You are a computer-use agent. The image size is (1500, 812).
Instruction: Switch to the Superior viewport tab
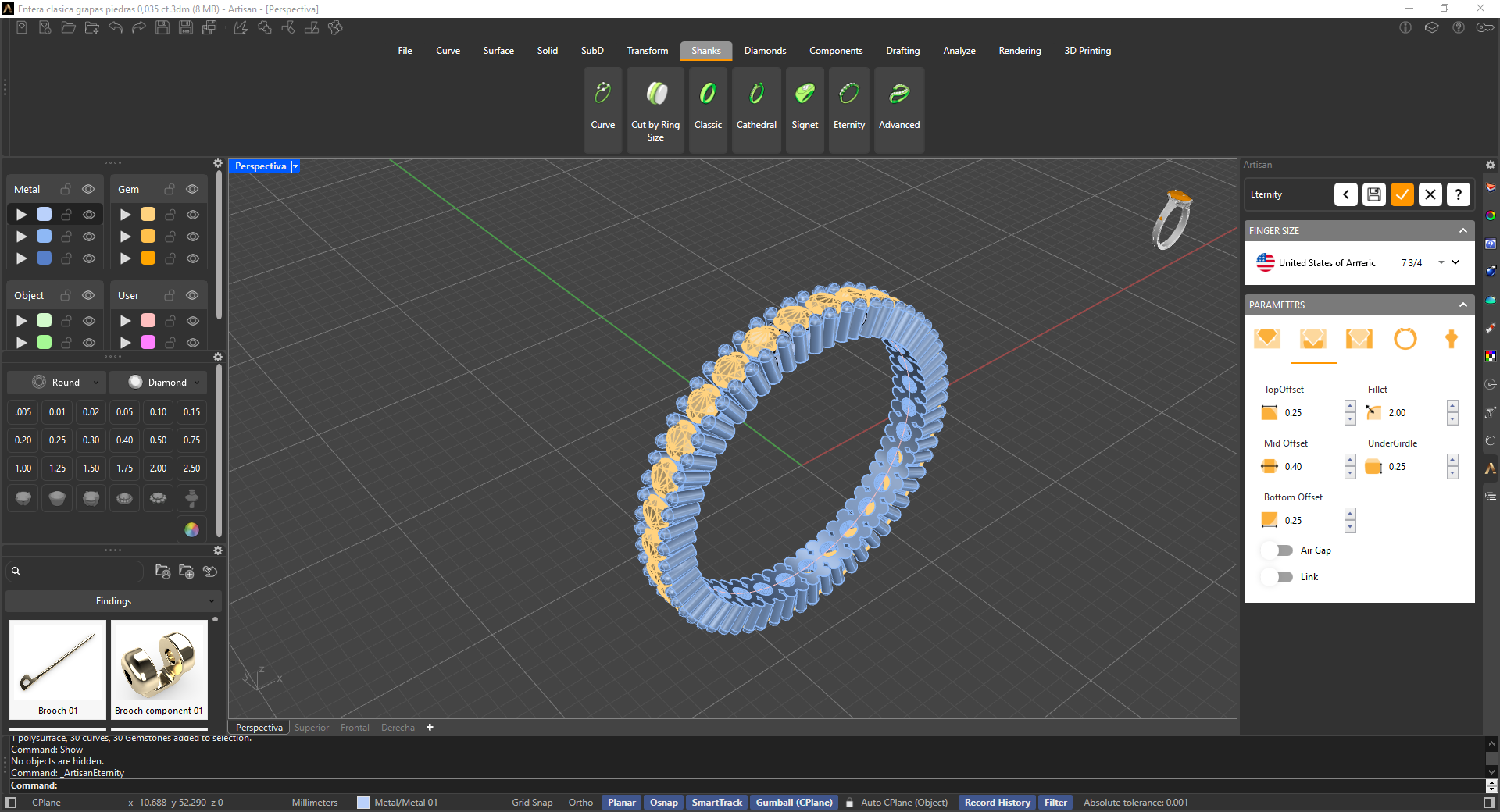[312, 728]
